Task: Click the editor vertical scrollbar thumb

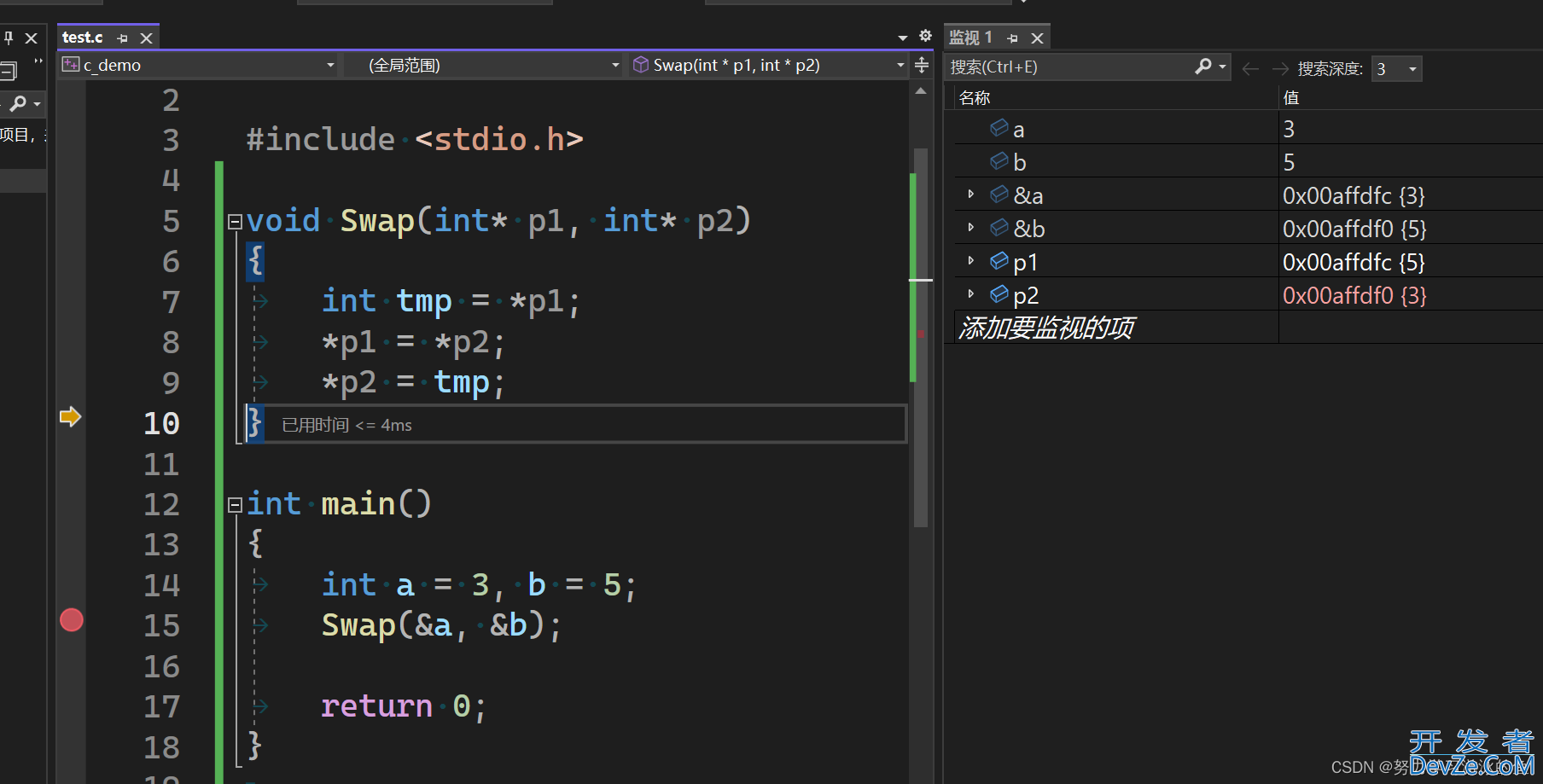Action: (x=921, y=337)
